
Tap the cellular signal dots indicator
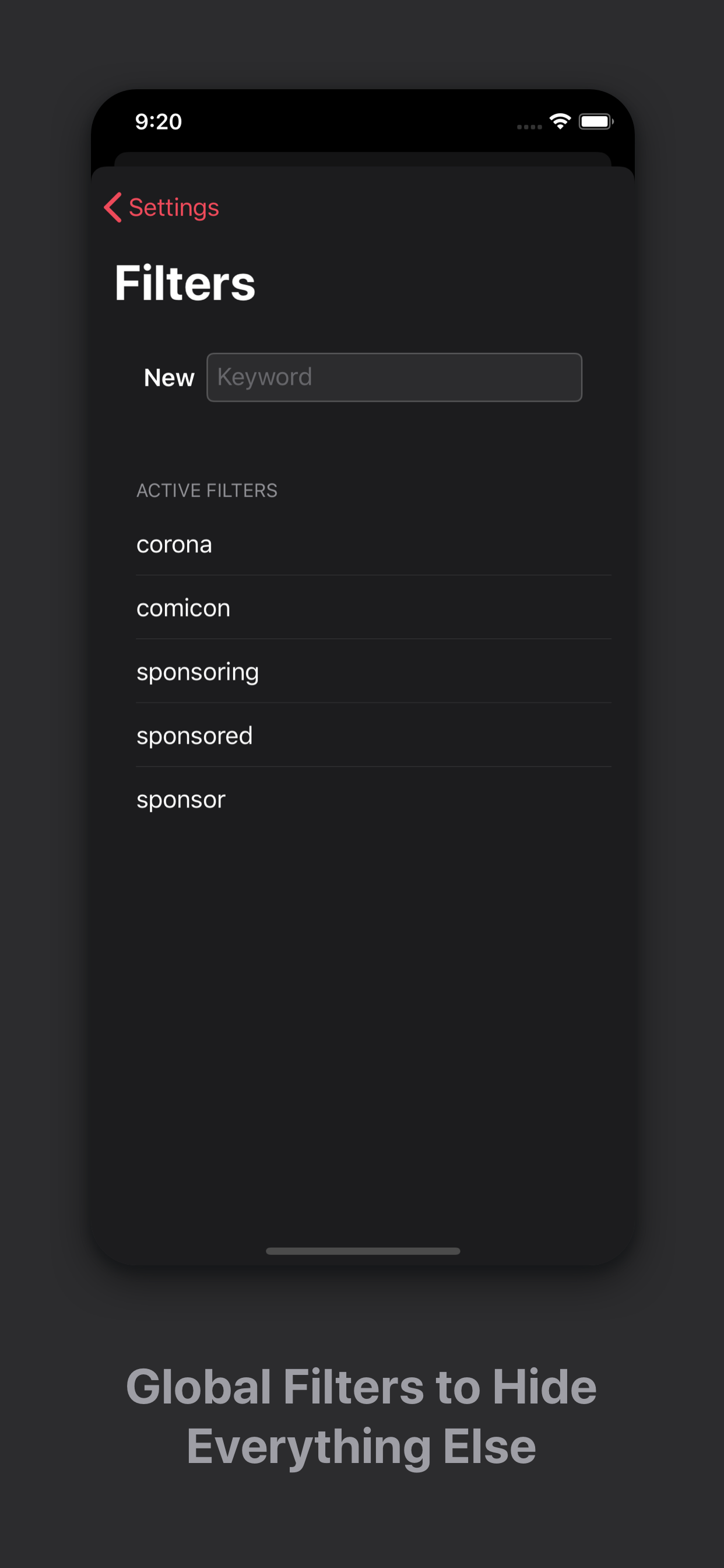[529, 127]
